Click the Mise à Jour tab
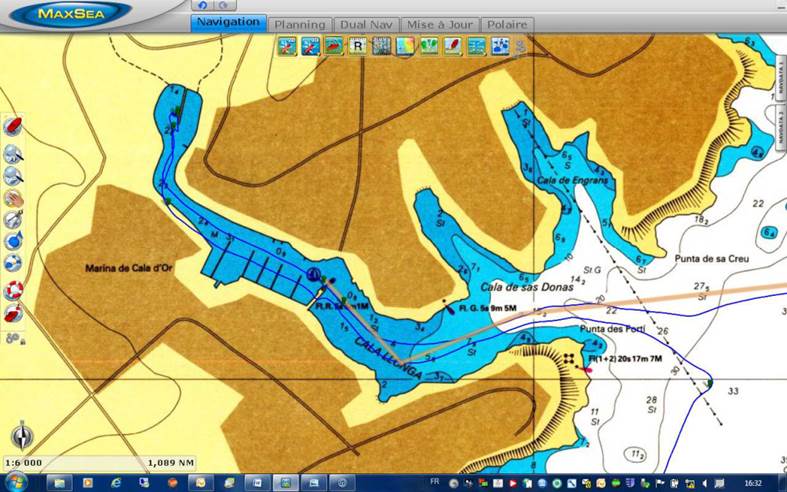 coord(439,24)
